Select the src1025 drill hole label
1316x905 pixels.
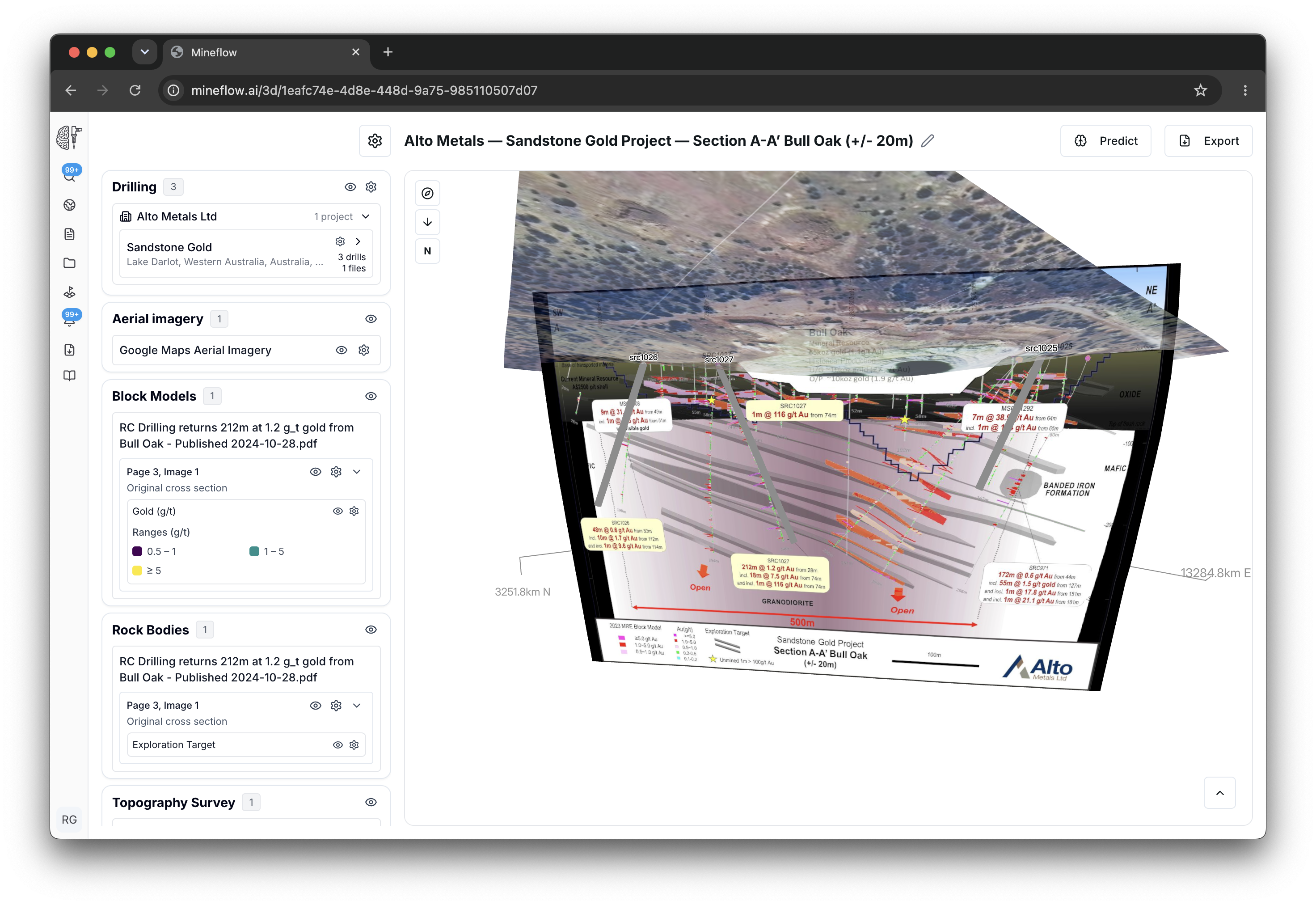pos(1041,348)
